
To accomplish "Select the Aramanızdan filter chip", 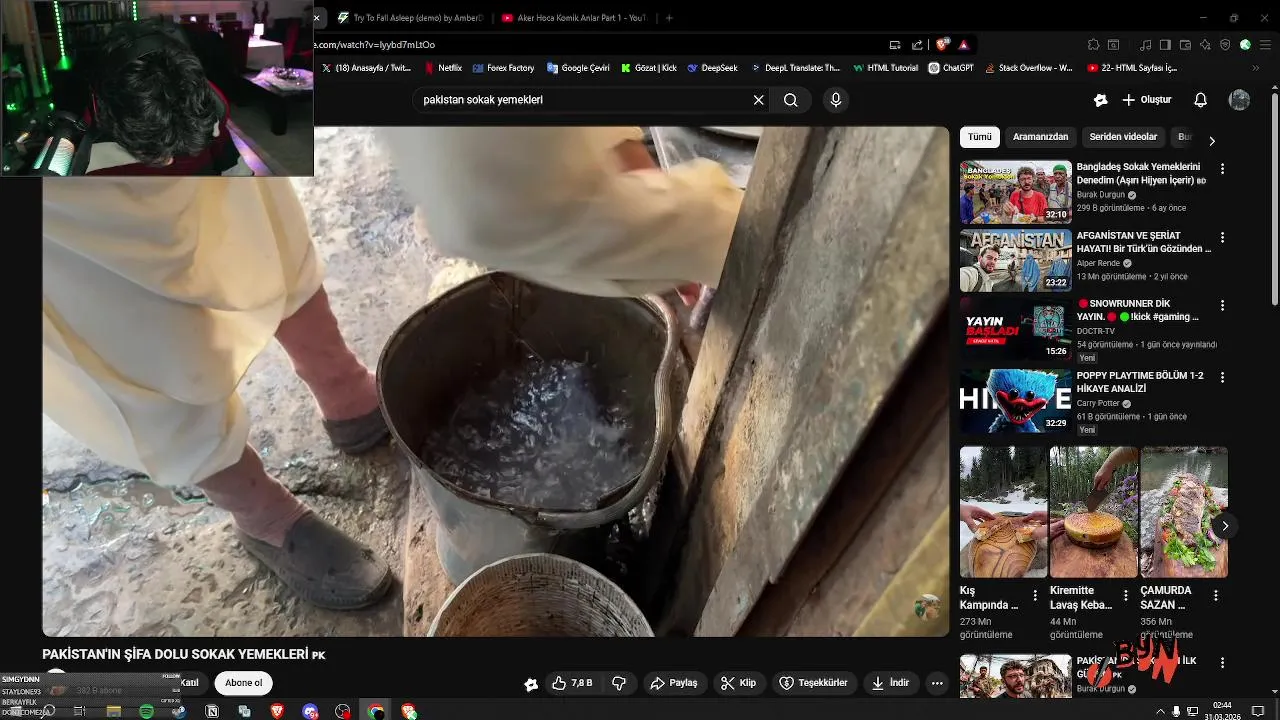I will point(1040,137).
